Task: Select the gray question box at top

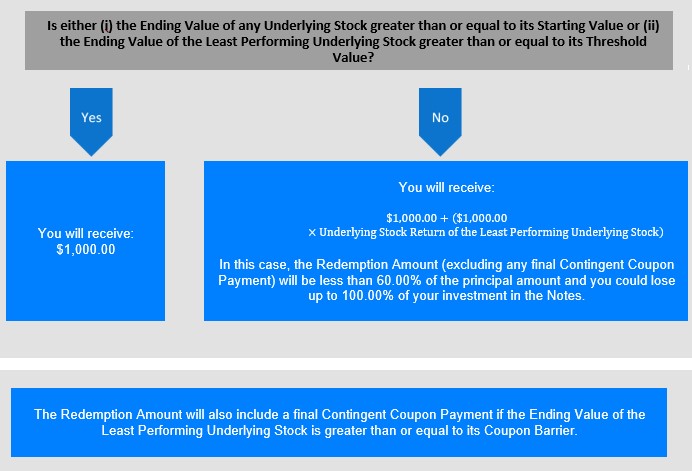Action: (x=349, y=41)
